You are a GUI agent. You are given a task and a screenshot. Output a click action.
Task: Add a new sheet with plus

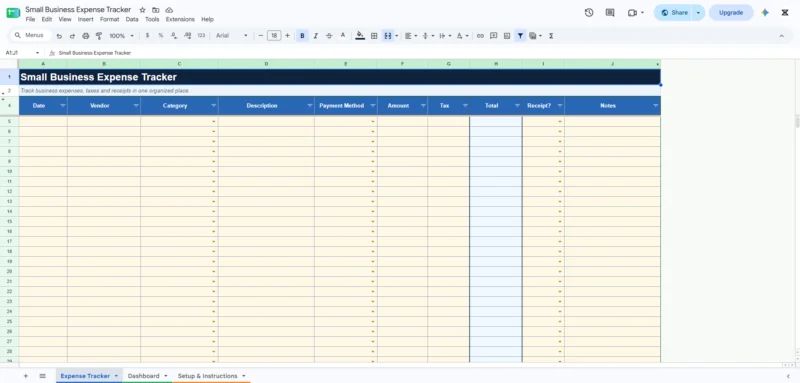tap(26, 376)
